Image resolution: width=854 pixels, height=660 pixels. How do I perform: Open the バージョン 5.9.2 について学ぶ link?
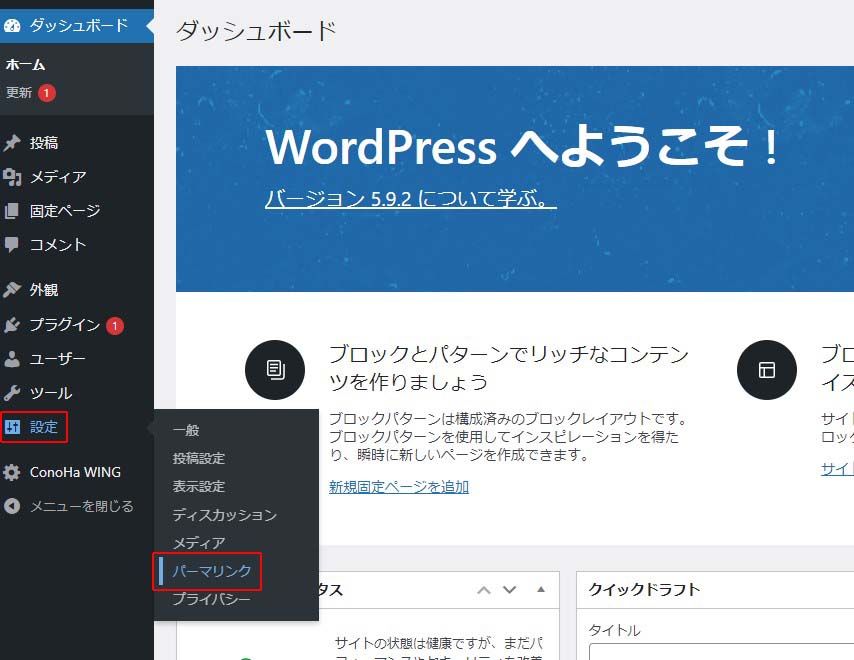point(411,198)
